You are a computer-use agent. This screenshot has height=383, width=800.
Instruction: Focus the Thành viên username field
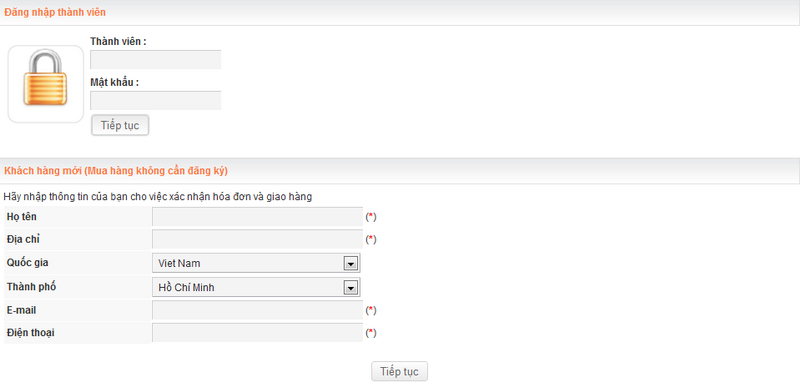(156, 60)
